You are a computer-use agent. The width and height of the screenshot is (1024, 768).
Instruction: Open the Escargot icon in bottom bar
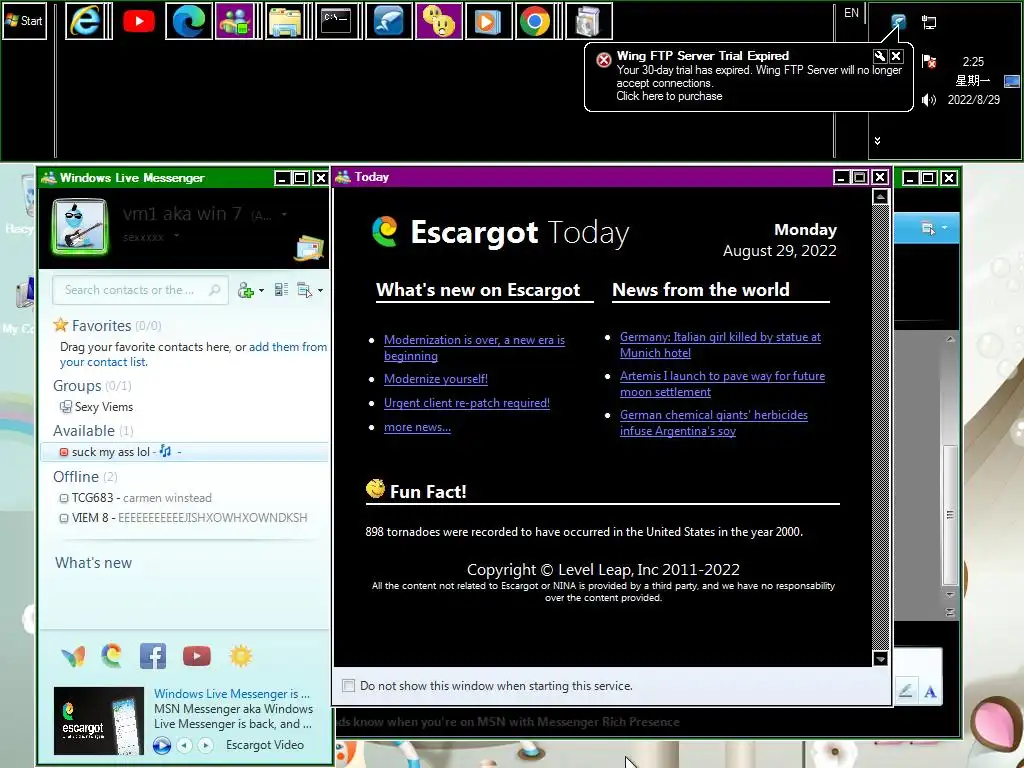[x=112, y=656]
